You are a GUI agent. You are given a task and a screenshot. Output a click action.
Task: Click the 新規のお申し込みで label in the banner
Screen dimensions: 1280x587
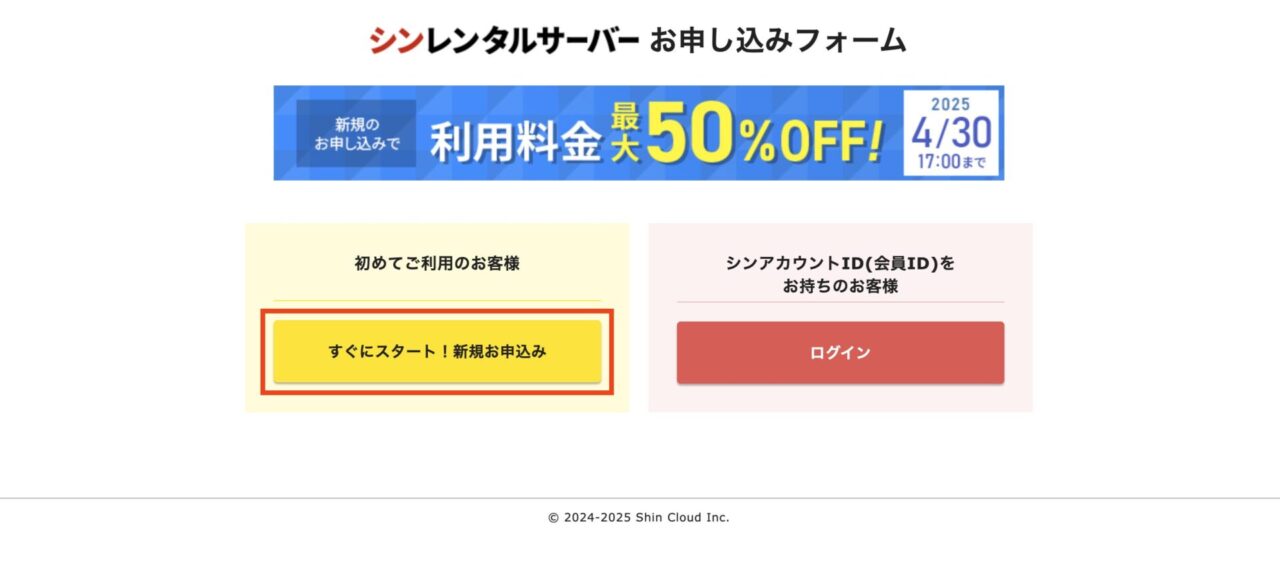point(356,133)
